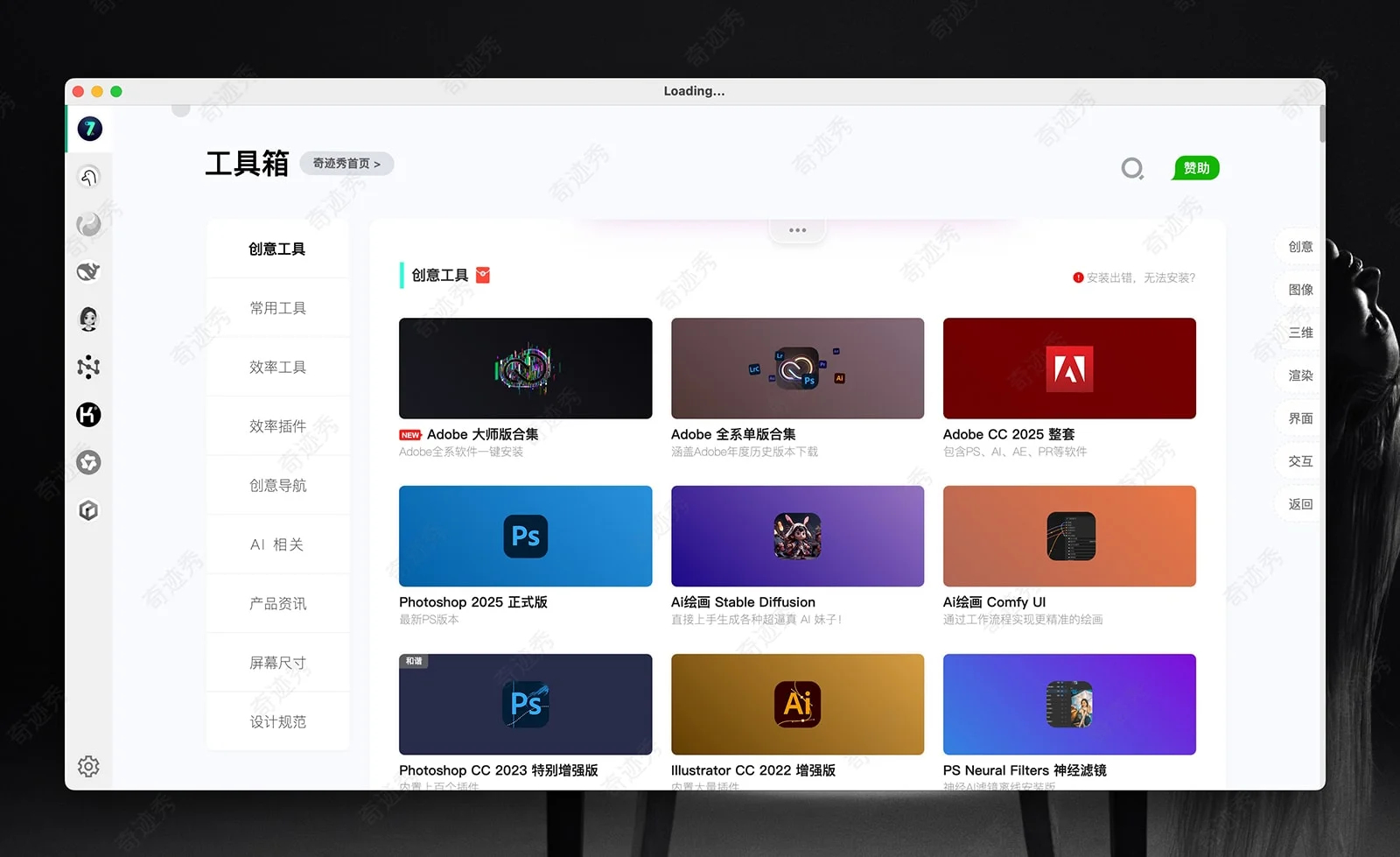
Task: Switch to the 常用工具 category
Action: coord(276,307)
